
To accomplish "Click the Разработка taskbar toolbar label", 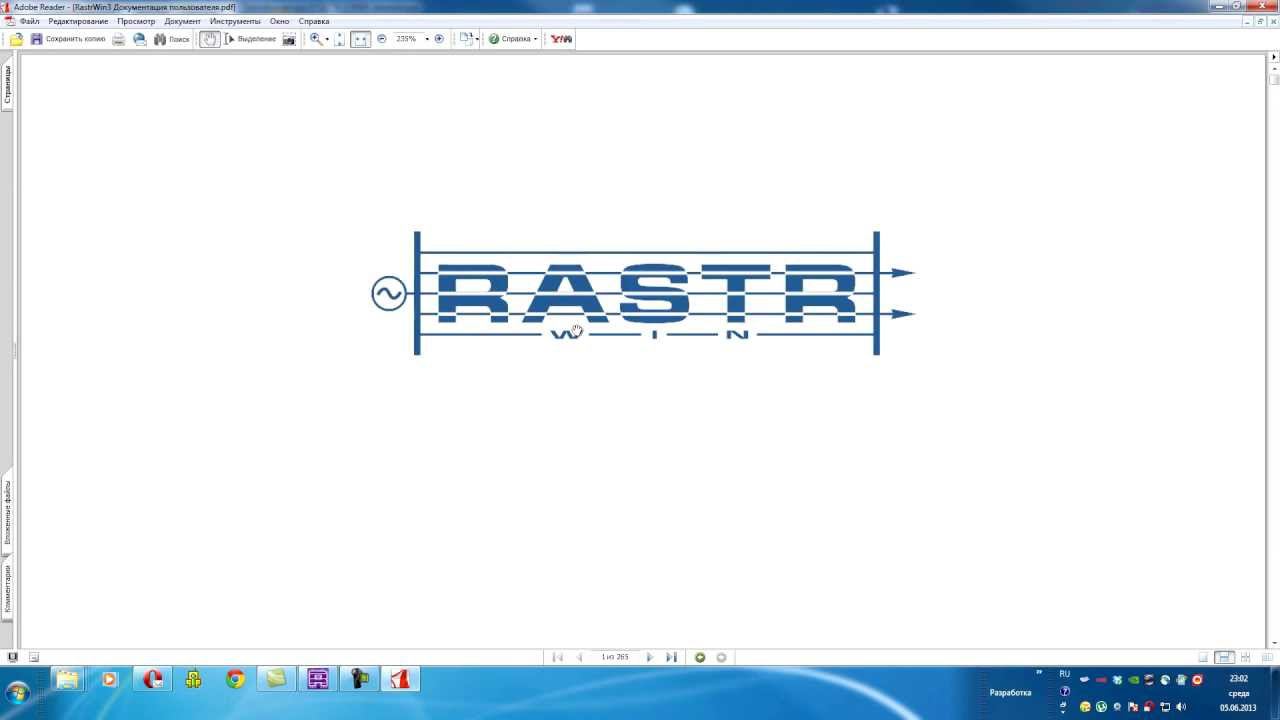I will pyautogui.click(x=1010, y=692).
